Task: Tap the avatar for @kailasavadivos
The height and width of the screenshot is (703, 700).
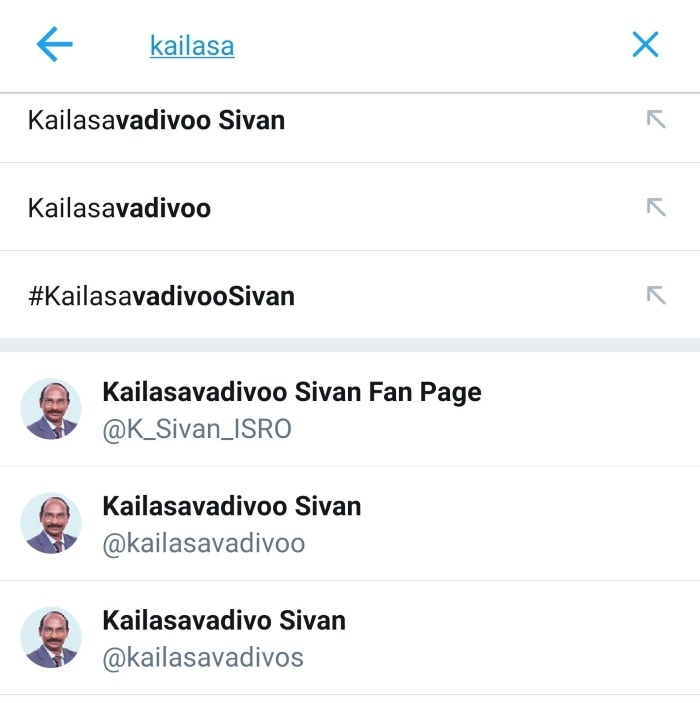Action: (51, 638)
